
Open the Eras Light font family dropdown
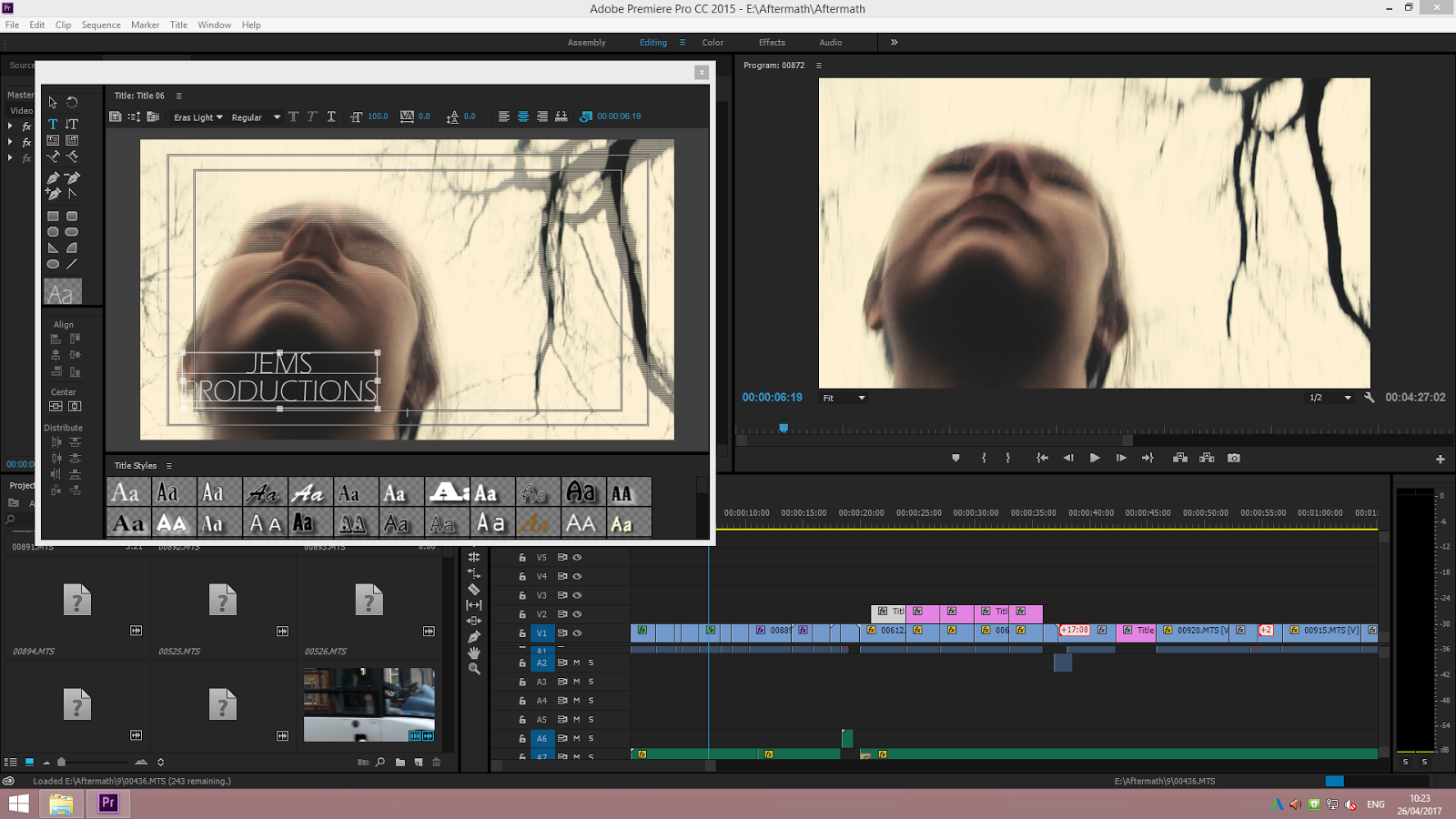(198, 117)
